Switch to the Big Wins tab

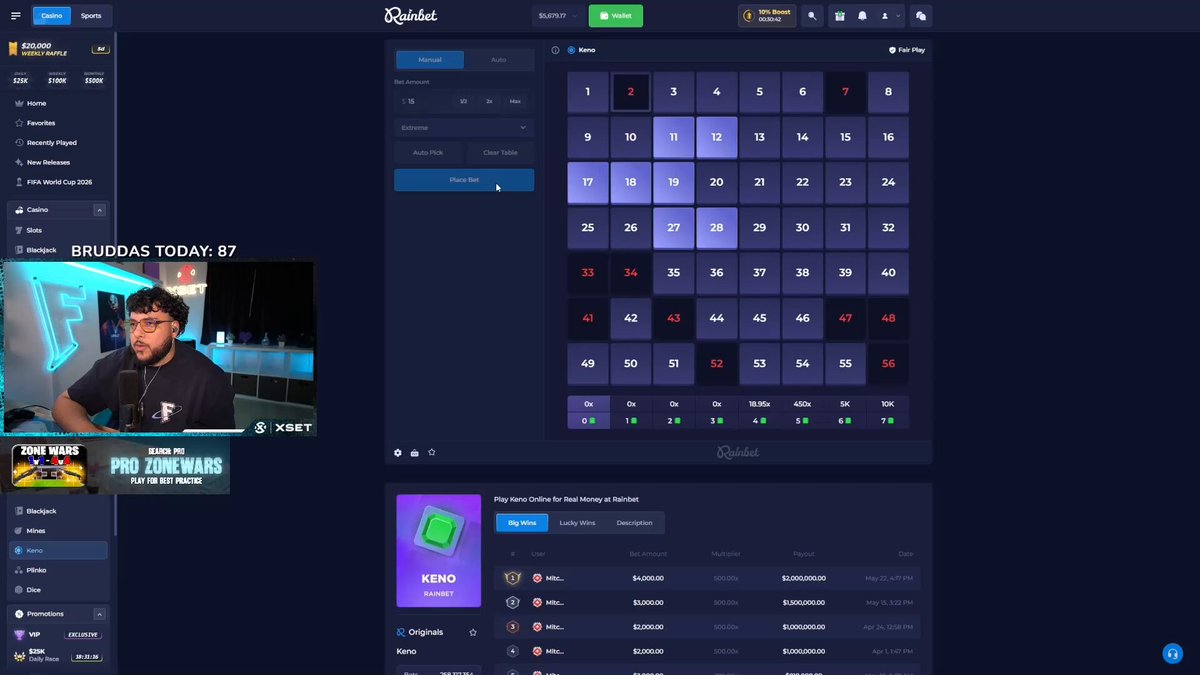coord(522,523)
